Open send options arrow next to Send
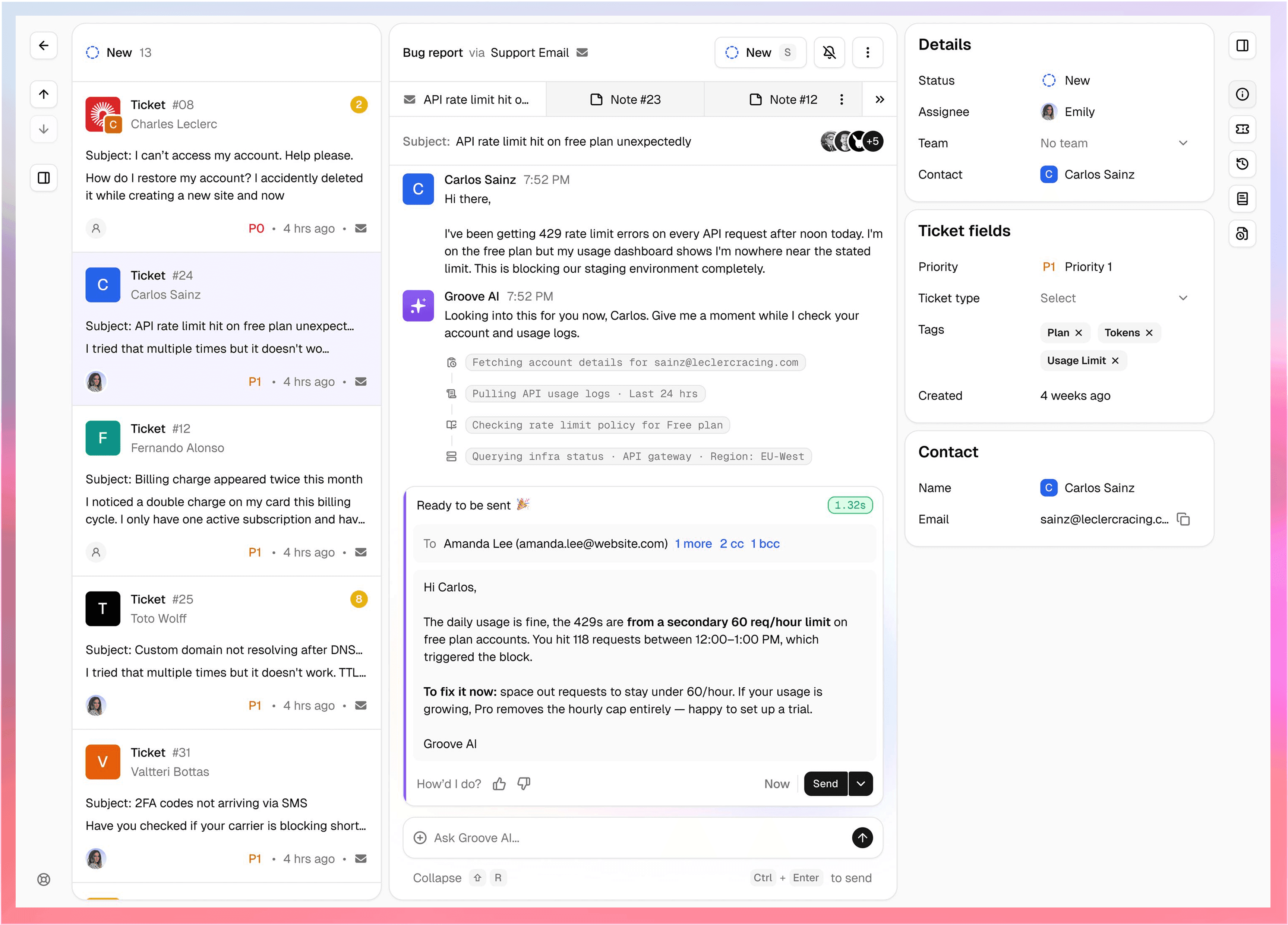This screenshot has height=925, width=1288. [x=861, y=783]
